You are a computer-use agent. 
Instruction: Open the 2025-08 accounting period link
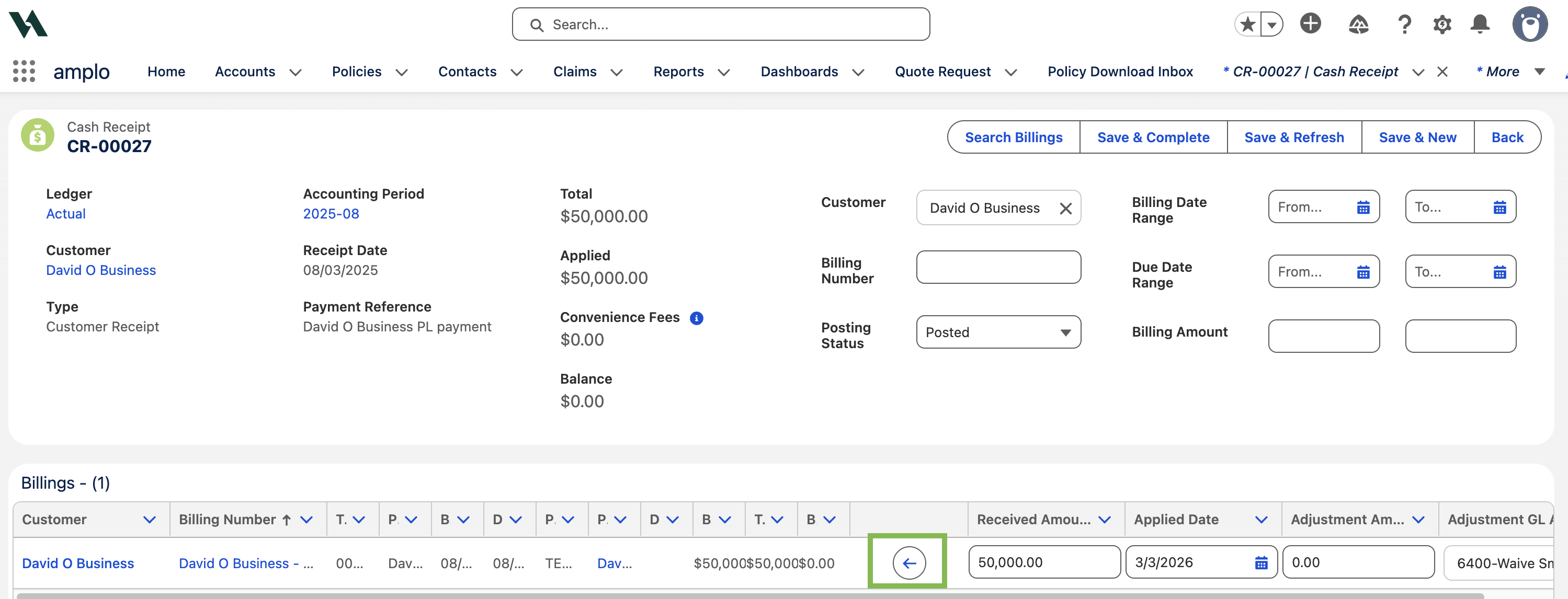[x=331, y=214]
